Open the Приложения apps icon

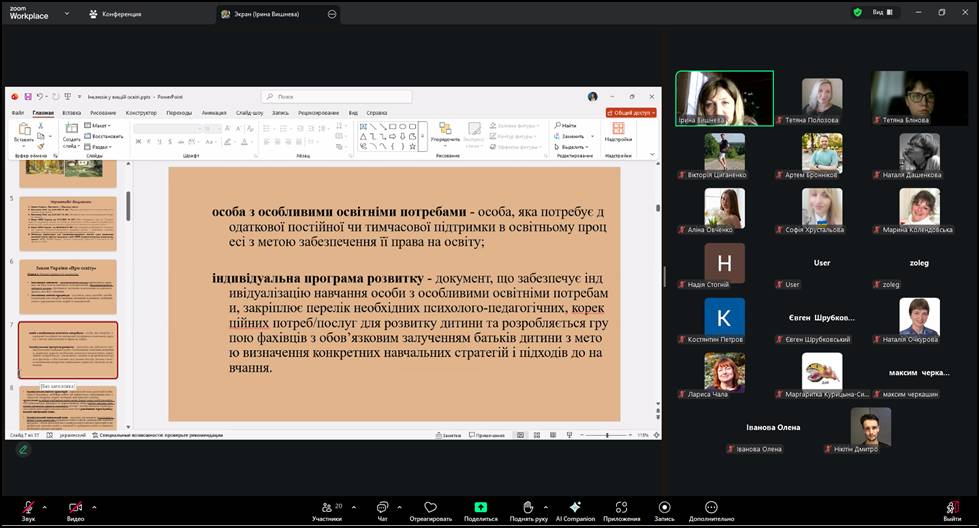click(x=621, y=508)
